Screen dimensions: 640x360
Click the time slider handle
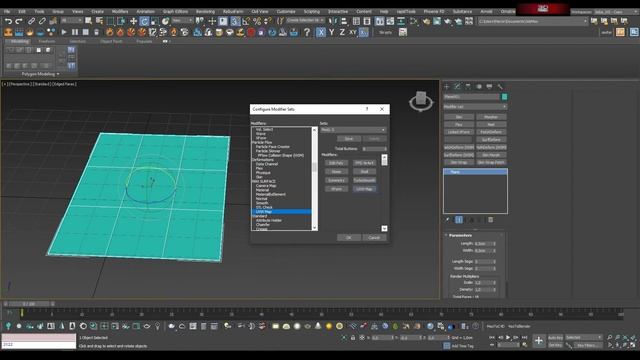(x=29, y=304)
